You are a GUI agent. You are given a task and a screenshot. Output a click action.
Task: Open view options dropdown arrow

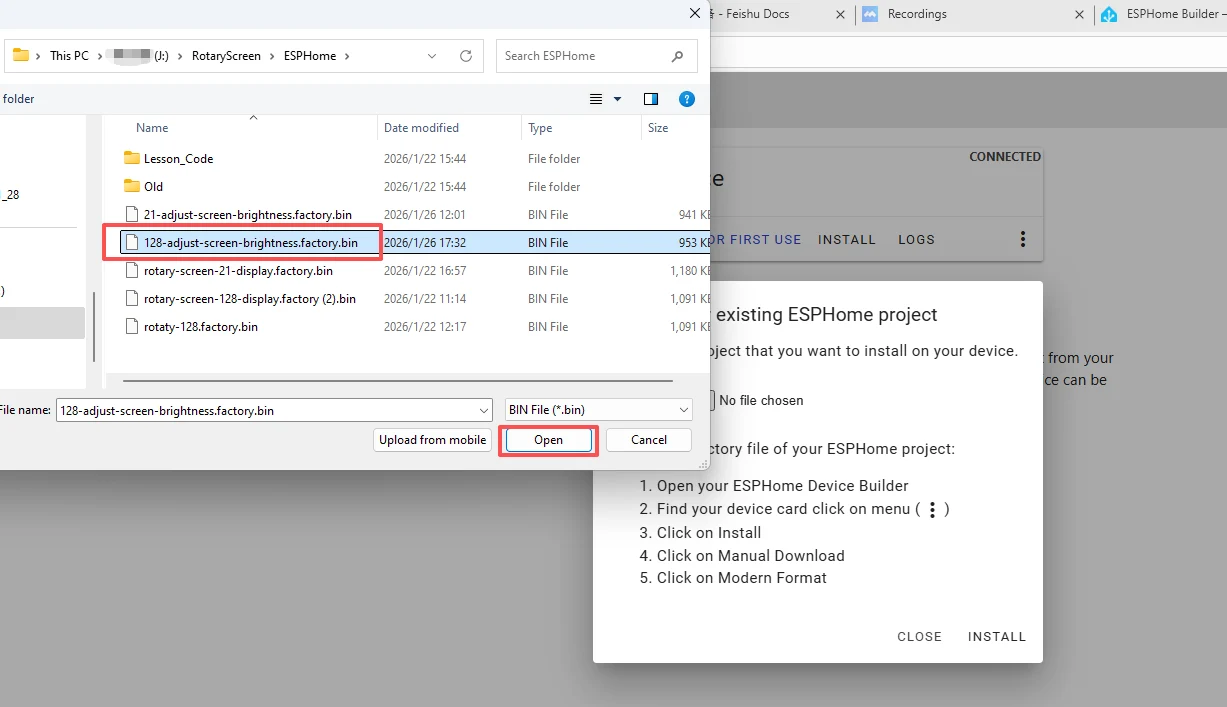tap(617, 99)
